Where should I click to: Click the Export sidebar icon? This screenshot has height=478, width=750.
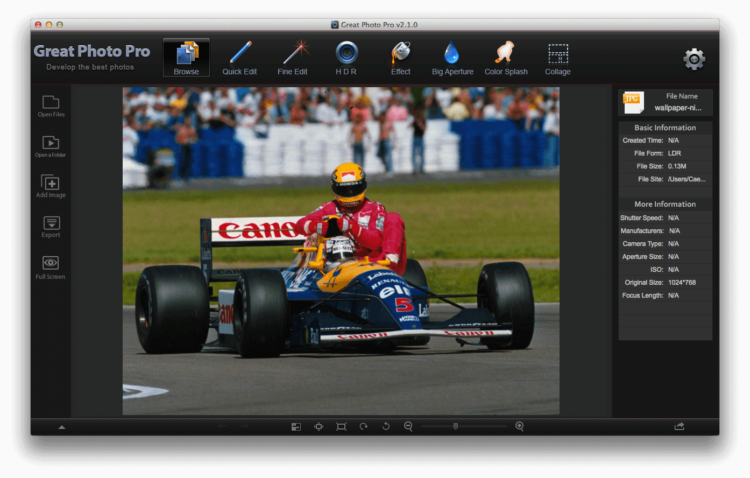click(51, 226)
